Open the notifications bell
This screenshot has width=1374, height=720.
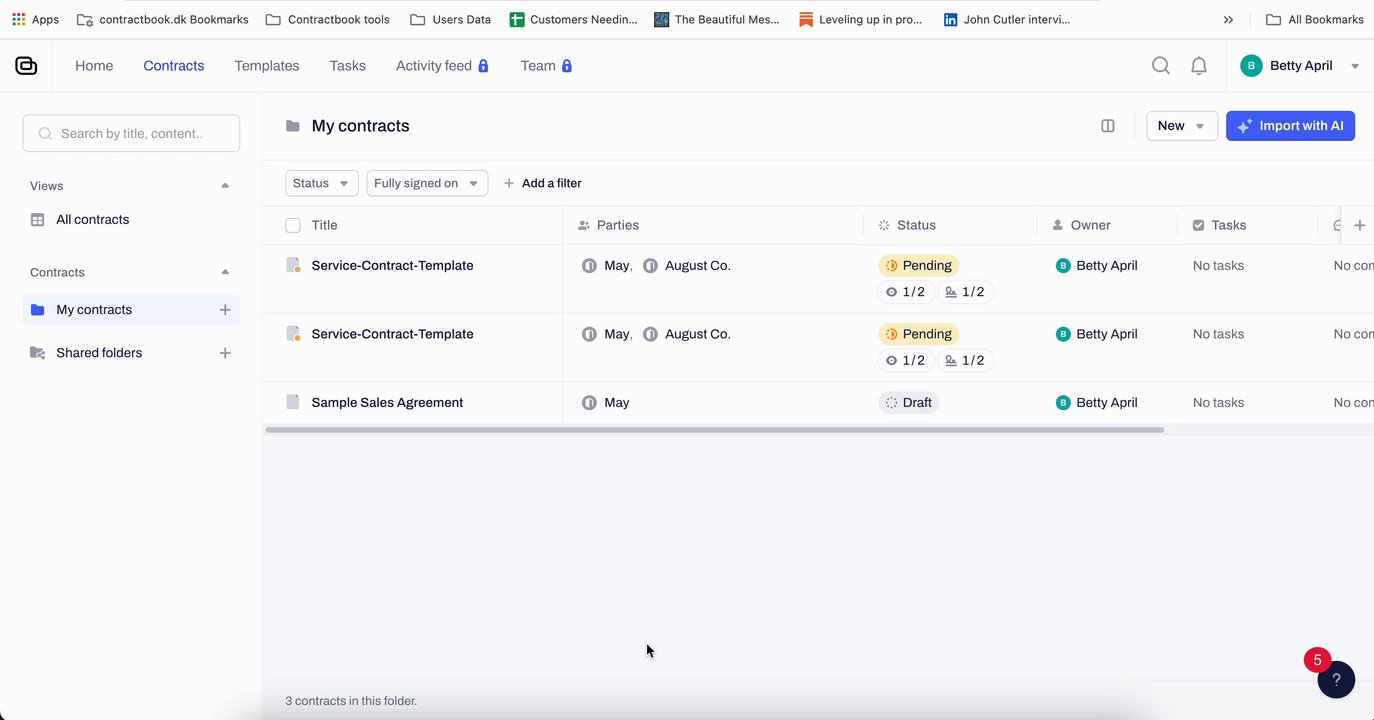point(1198,66)
